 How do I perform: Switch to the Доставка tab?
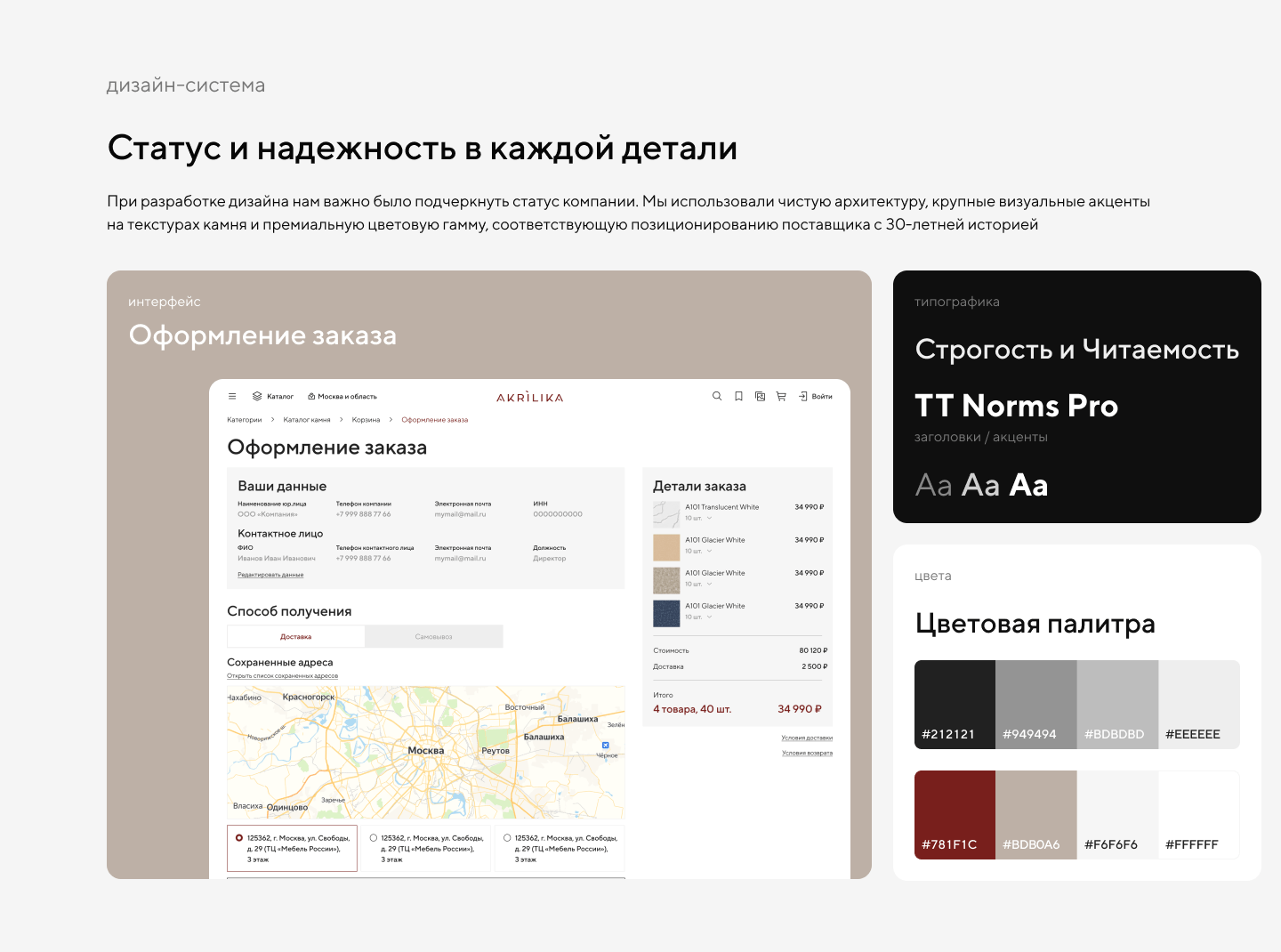(x=296, y=636)
